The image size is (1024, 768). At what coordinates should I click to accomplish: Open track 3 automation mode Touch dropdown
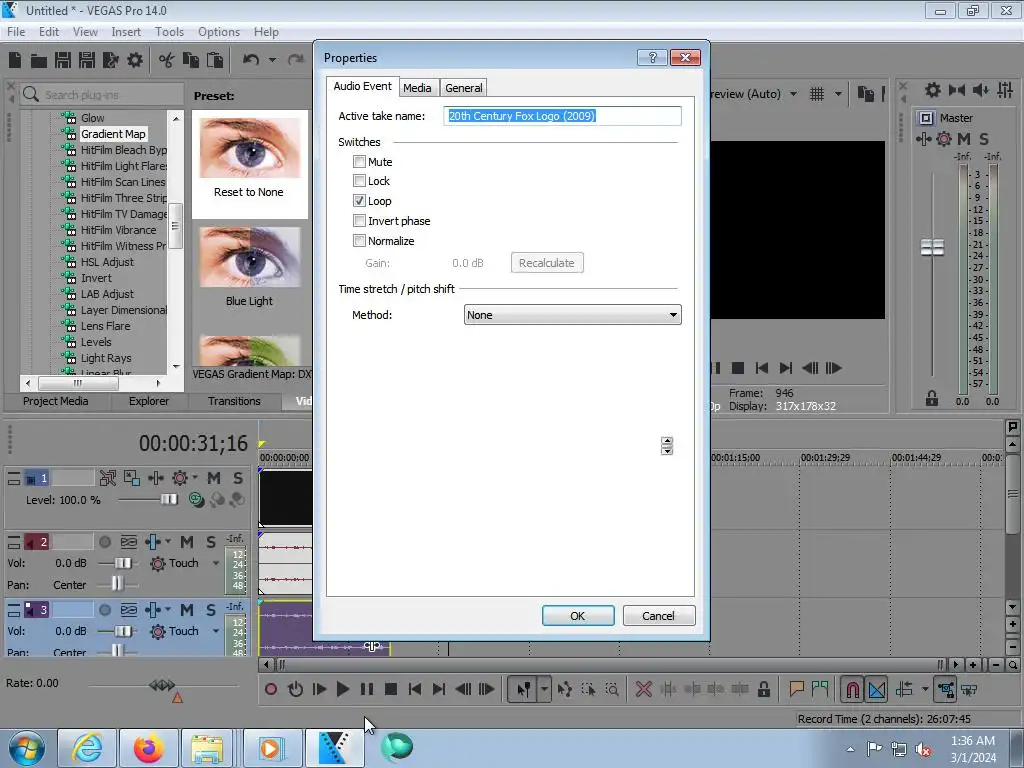pos(216,631)
